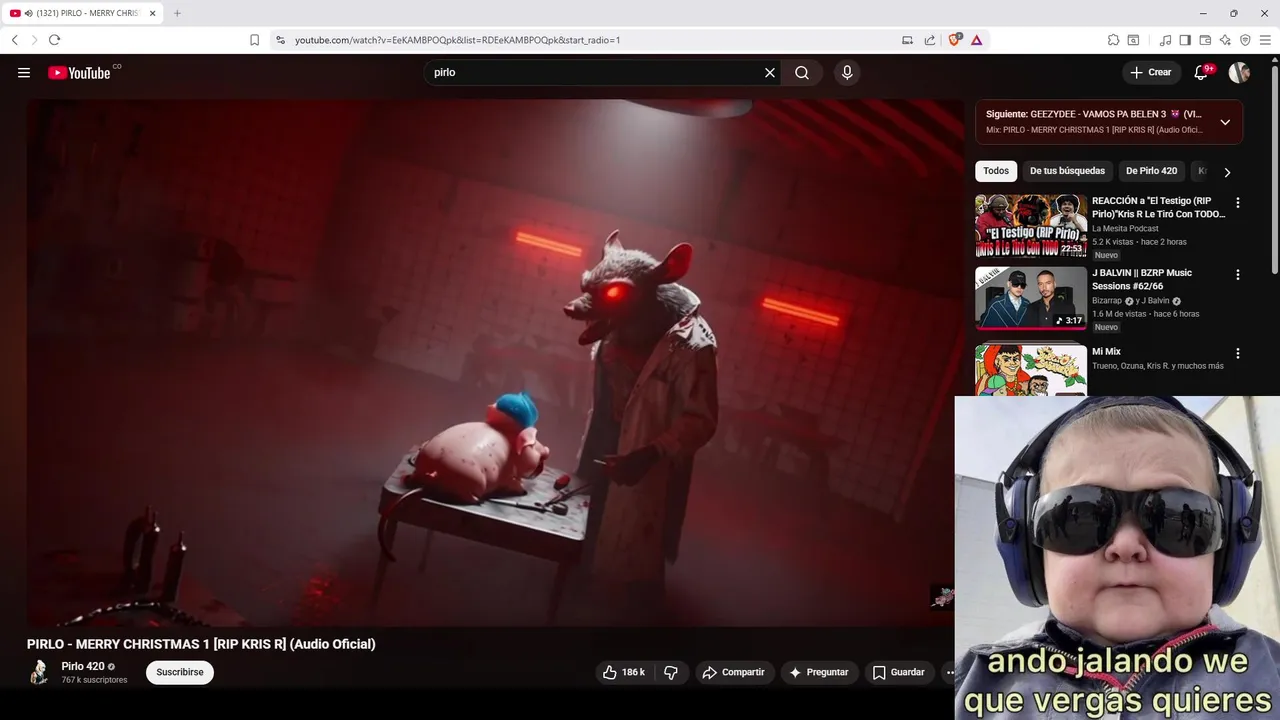Toggle the browser sidebar panel

[1185, 40]
